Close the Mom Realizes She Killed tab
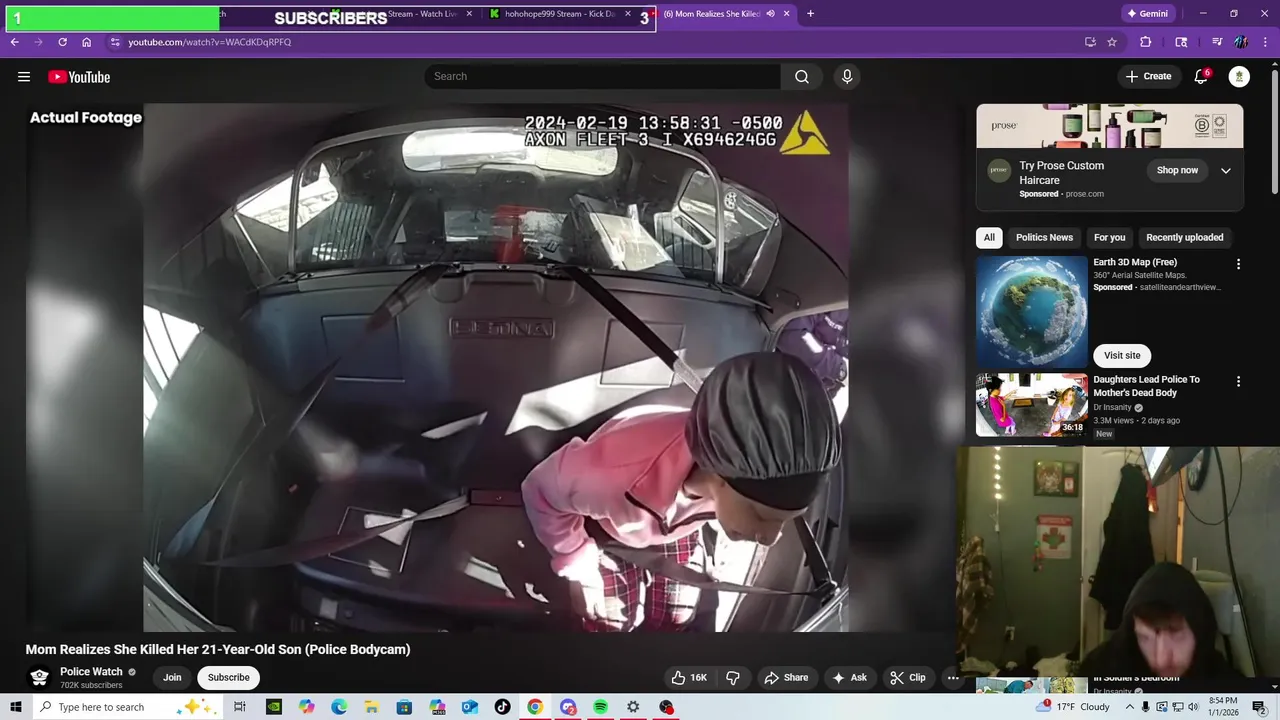 tap(787, 14)
